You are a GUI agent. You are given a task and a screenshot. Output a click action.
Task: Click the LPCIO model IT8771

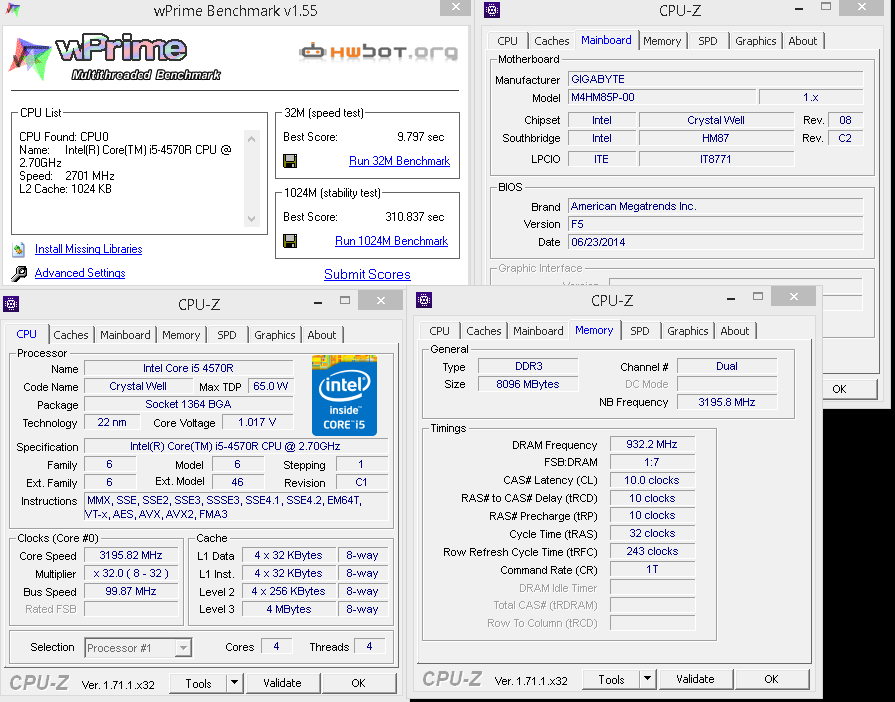(716, 159)
